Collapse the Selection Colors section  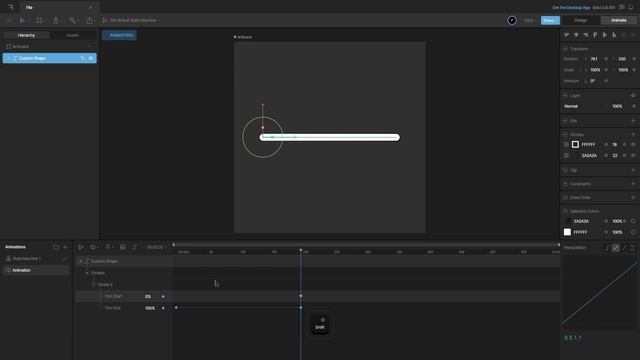[x=565, y=211]
